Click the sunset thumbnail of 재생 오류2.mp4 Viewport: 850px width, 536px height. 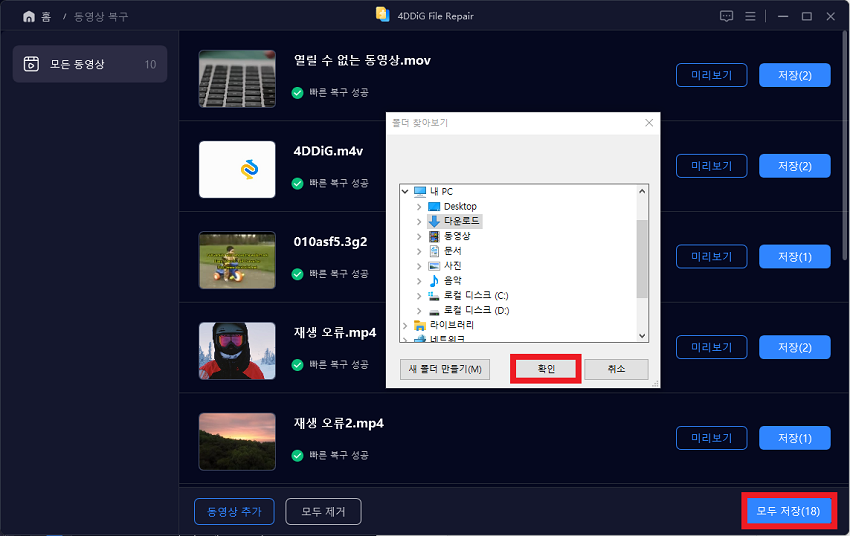coord(237,441)
